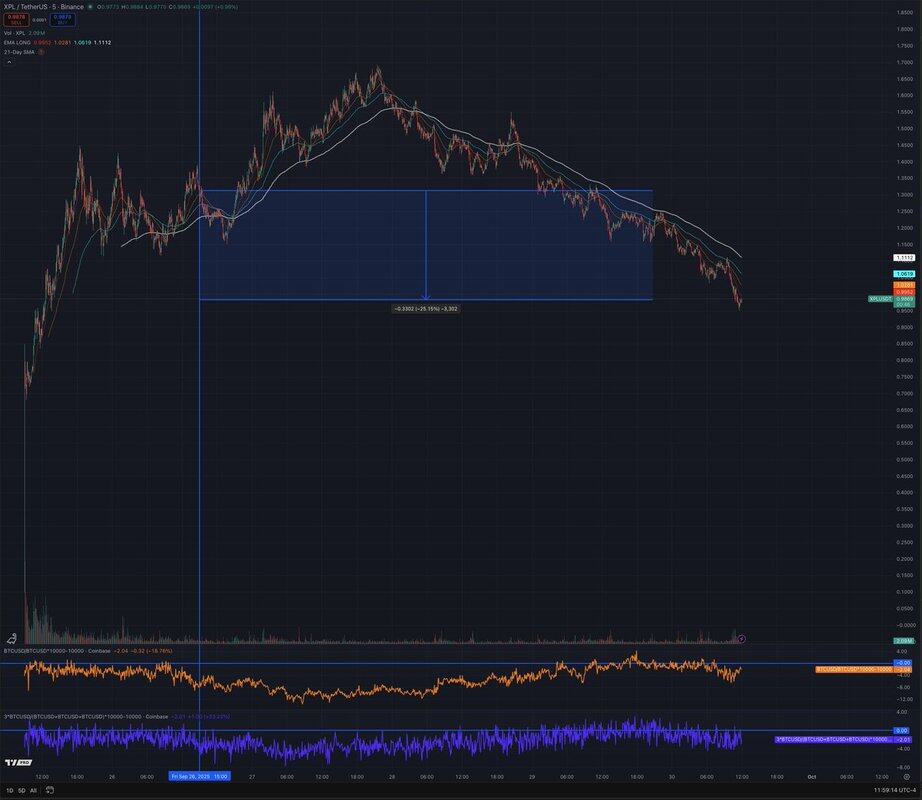Click the measurement label showing -25.15%
The width and height of the screenshot is (922, 800).
coord(426,308)
